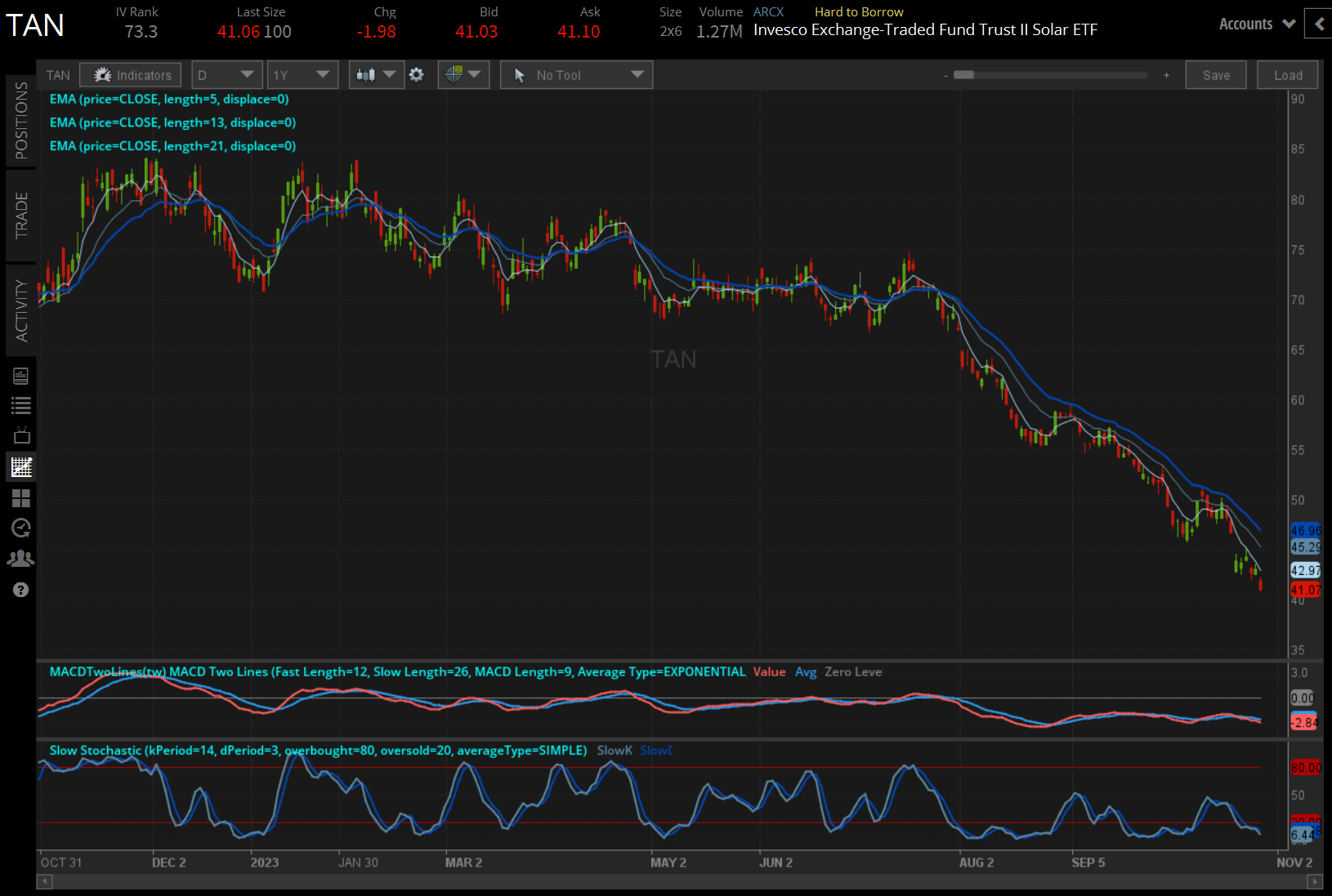Open the grid dashboard icon in sidebar

point(21,498)
